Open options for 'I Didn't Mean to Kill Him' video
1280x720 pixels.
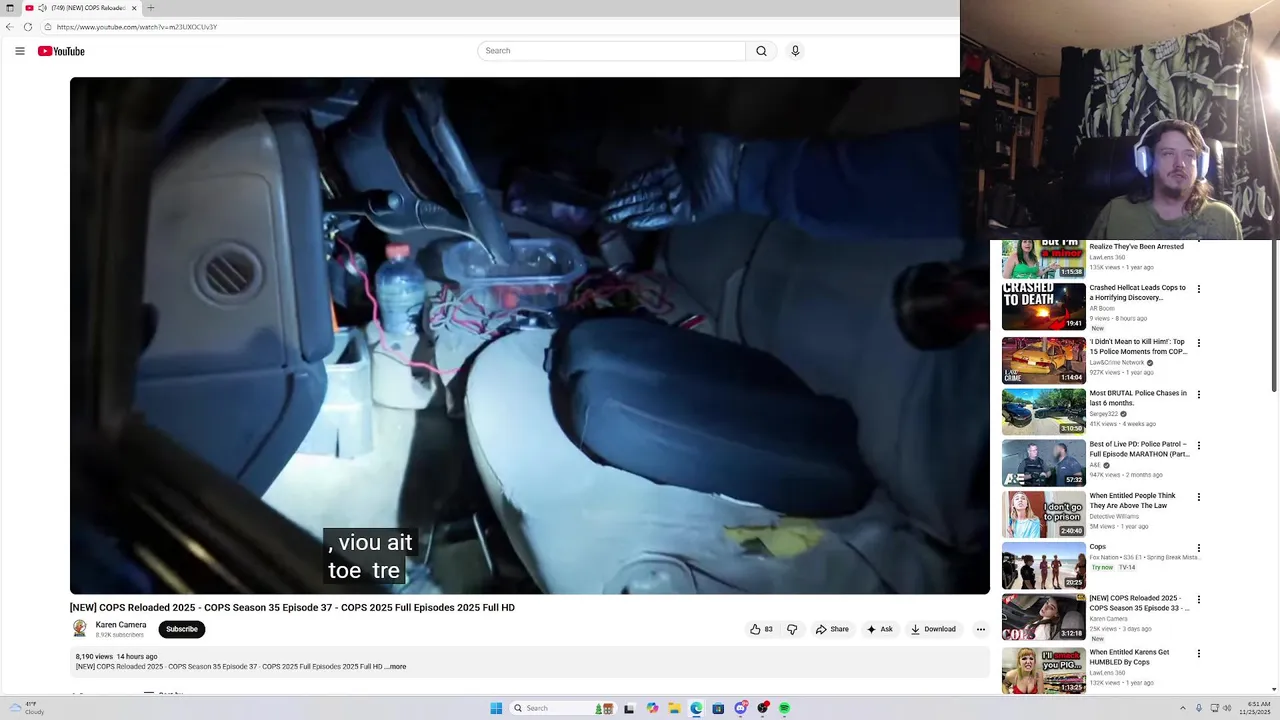(1199, 343)
